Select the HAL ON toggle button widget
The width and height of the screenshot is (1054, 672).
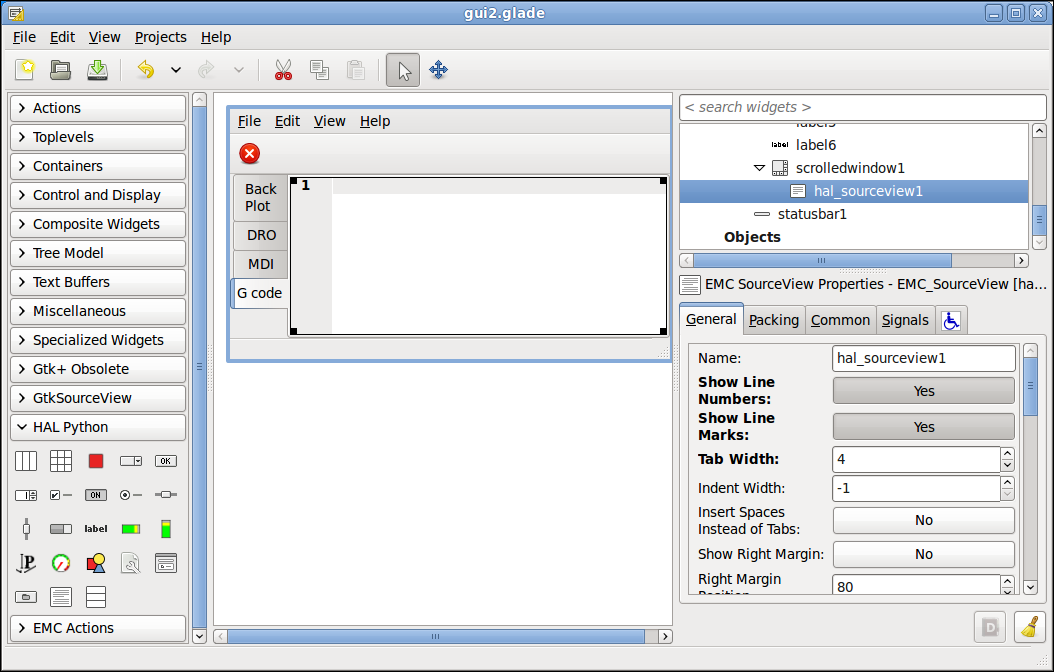[x=96, y=495]
